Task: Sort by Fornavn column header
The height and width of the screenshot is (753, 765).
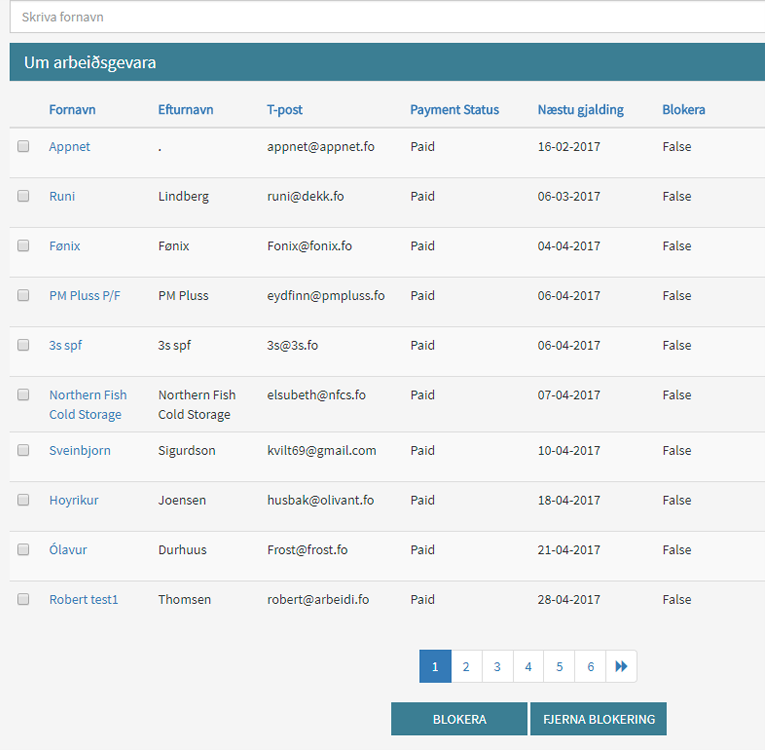Action: (72, 109)
